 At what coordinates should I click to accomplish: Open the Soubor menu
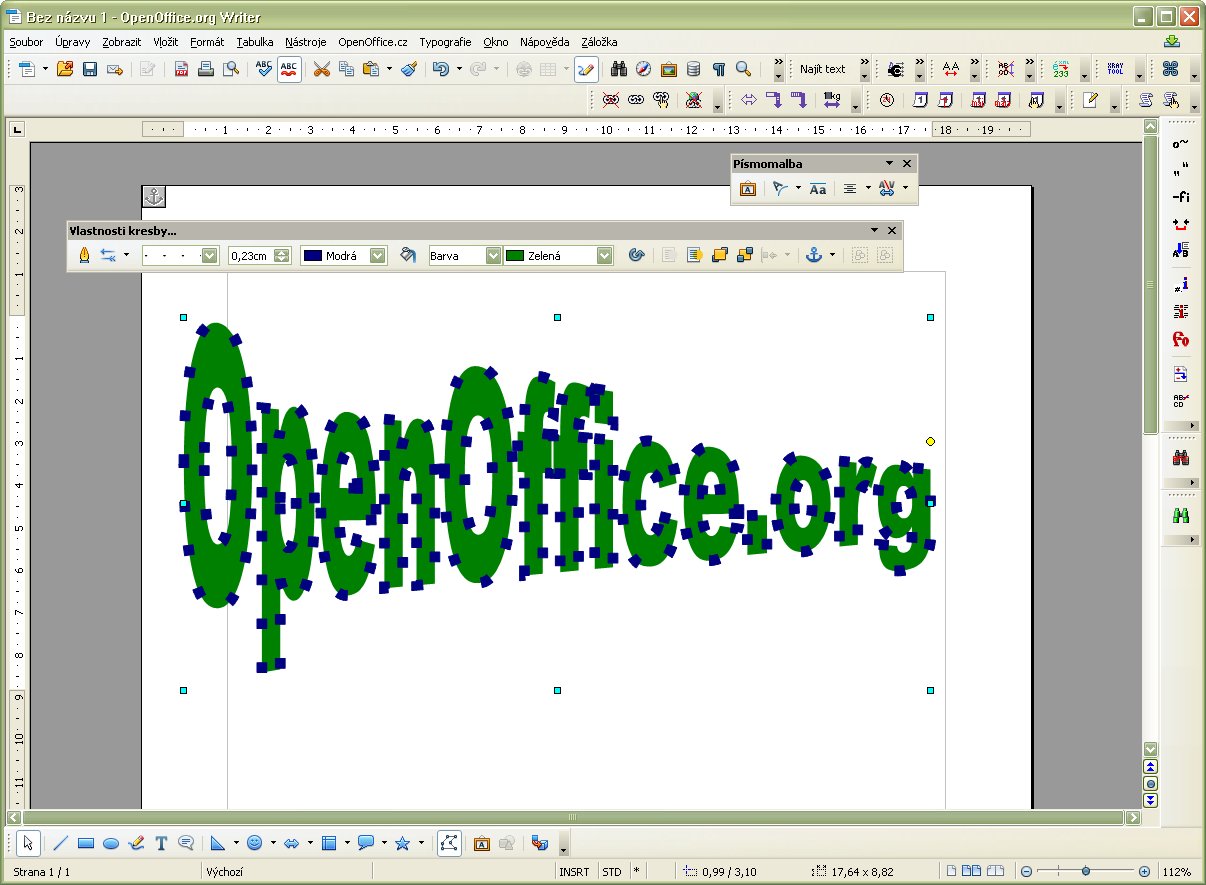click(x=26, y=42)
